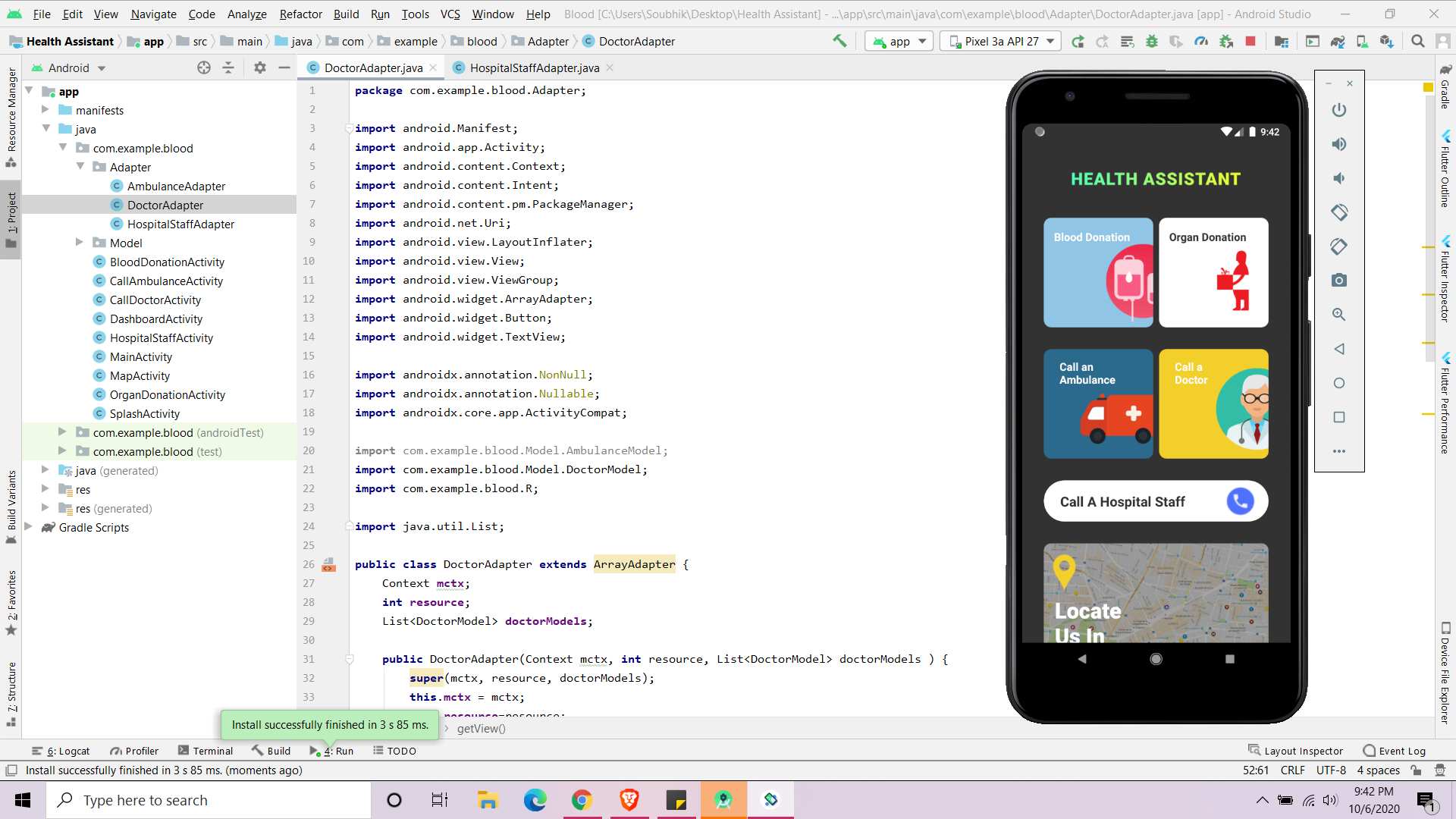This screenshot has width=1456, height=819.
Task: Open the run configuration 'app' dropdown
Action: 899,42
